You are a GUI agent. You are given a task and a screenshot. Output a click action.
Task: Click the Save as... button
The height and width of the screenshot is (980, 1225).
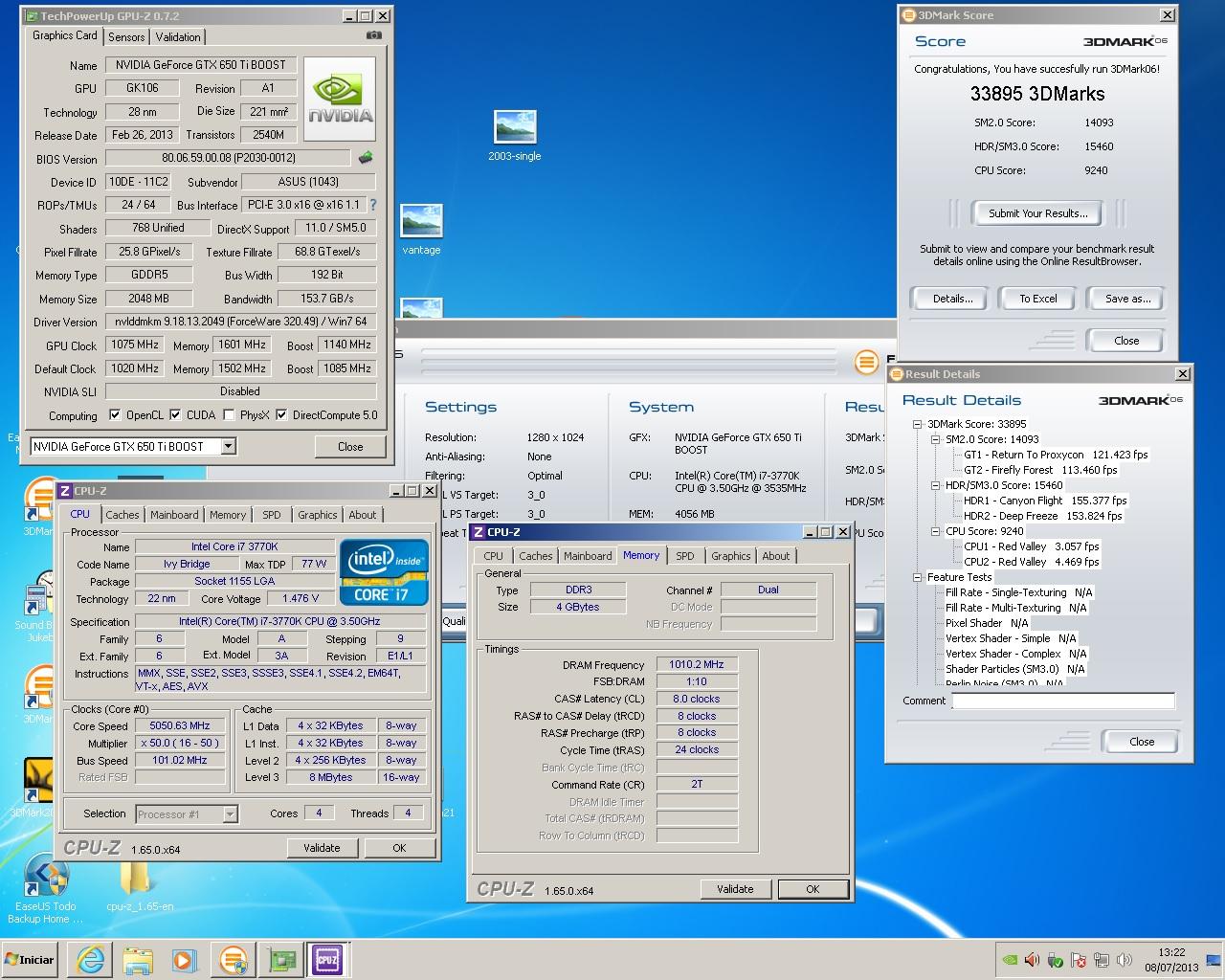[1127, 299]
